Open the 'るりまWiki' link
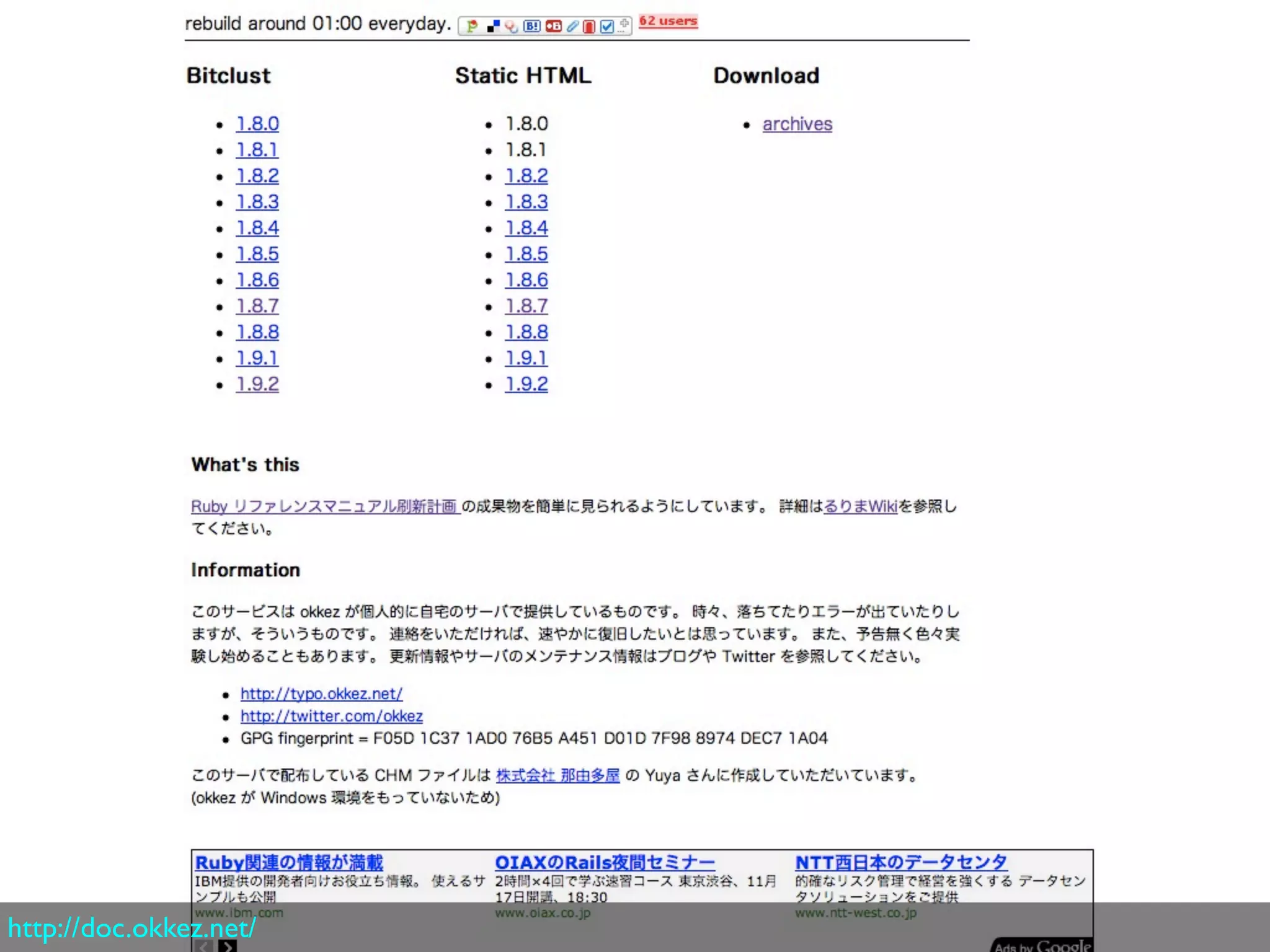This screenshot has height=952, width=1270. click(x=861, y=506)
